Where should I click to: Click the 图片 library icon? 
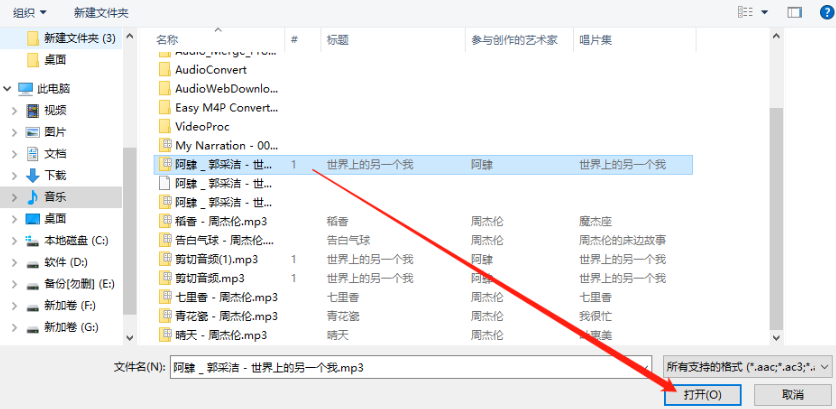[33, 132]
